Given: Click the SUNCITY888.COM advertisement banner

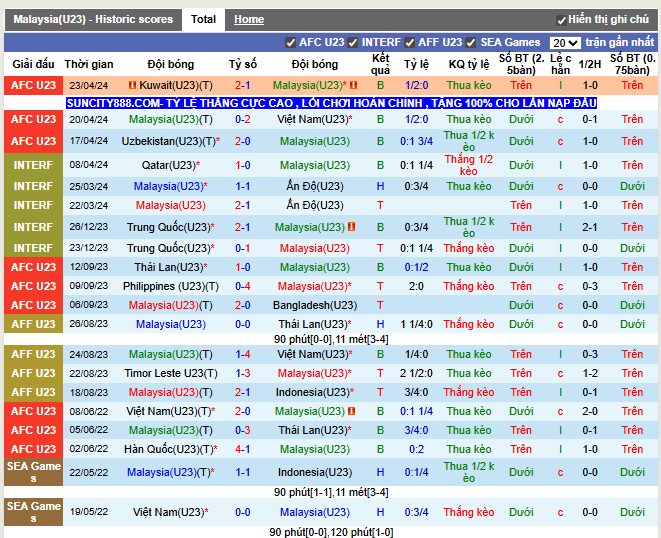Looking at the screenshot, I should click(331, 103).
